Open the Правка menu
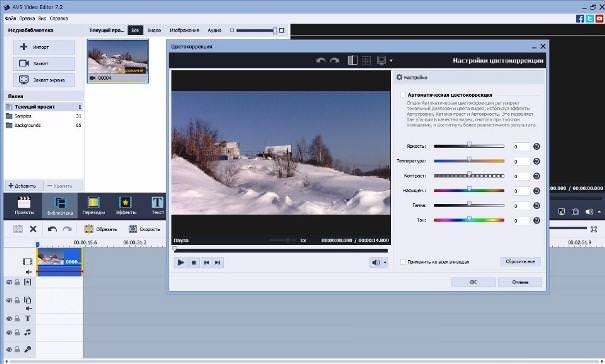 [x=27, y=18]
